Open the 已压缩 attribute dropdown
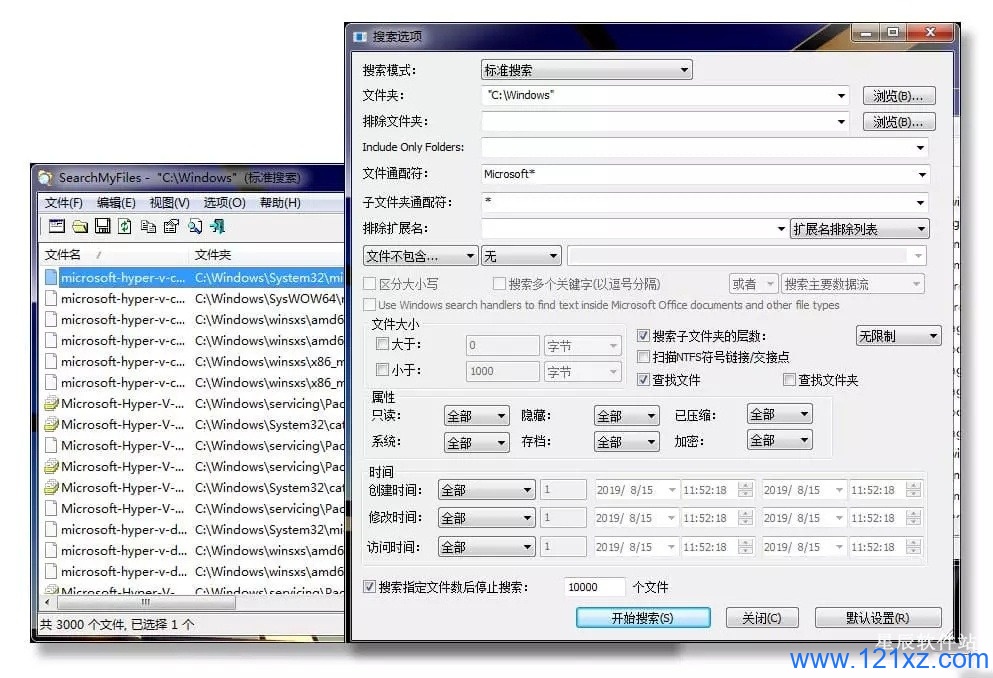Viewport: 993px width, 678px height. (x=780, y=414)
